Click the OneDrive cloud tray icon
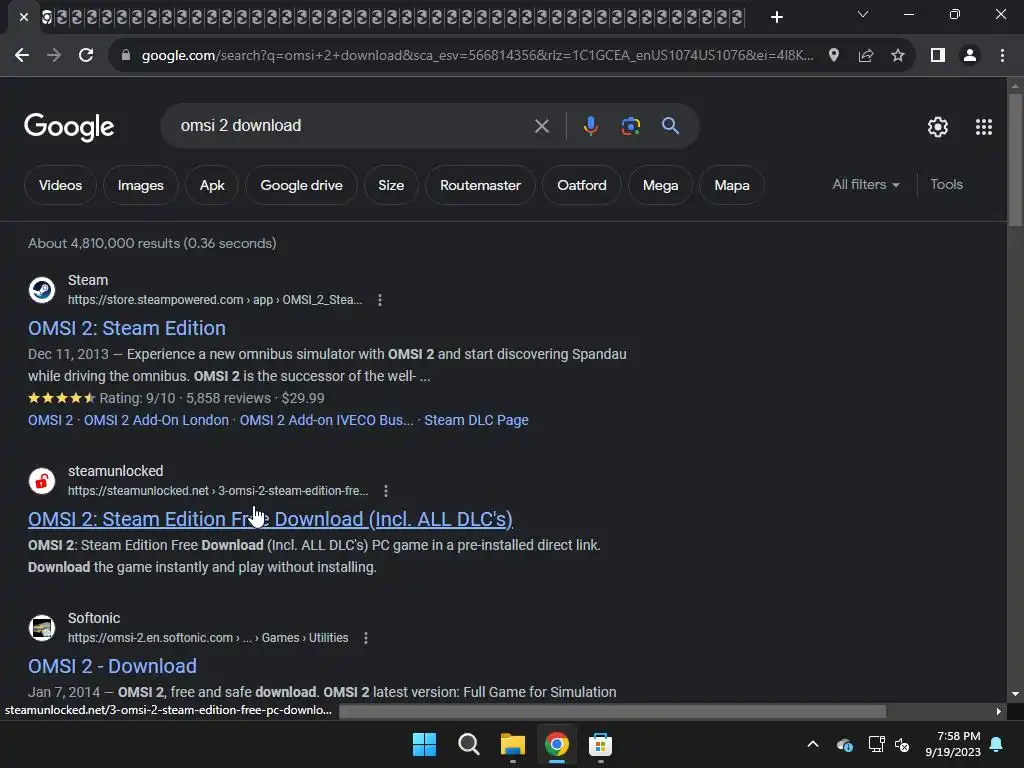This screenshot has height=768, width=1024. pyautogui.click(x=844, y=744)
